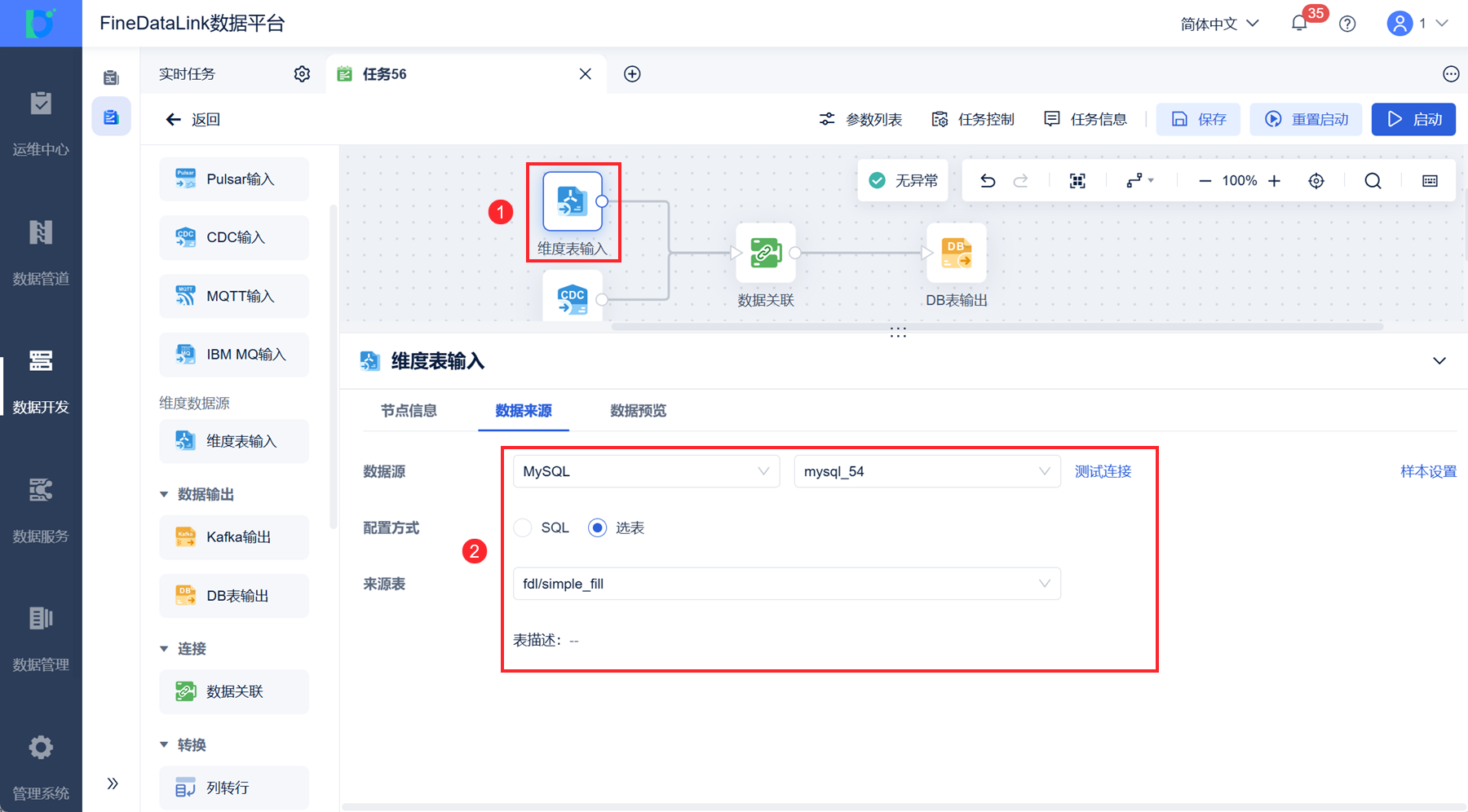The width and height of the screenshot is (1468, 812).
Task: Open the 数据服务 sidebar section
Action: [x=41, y=510]
